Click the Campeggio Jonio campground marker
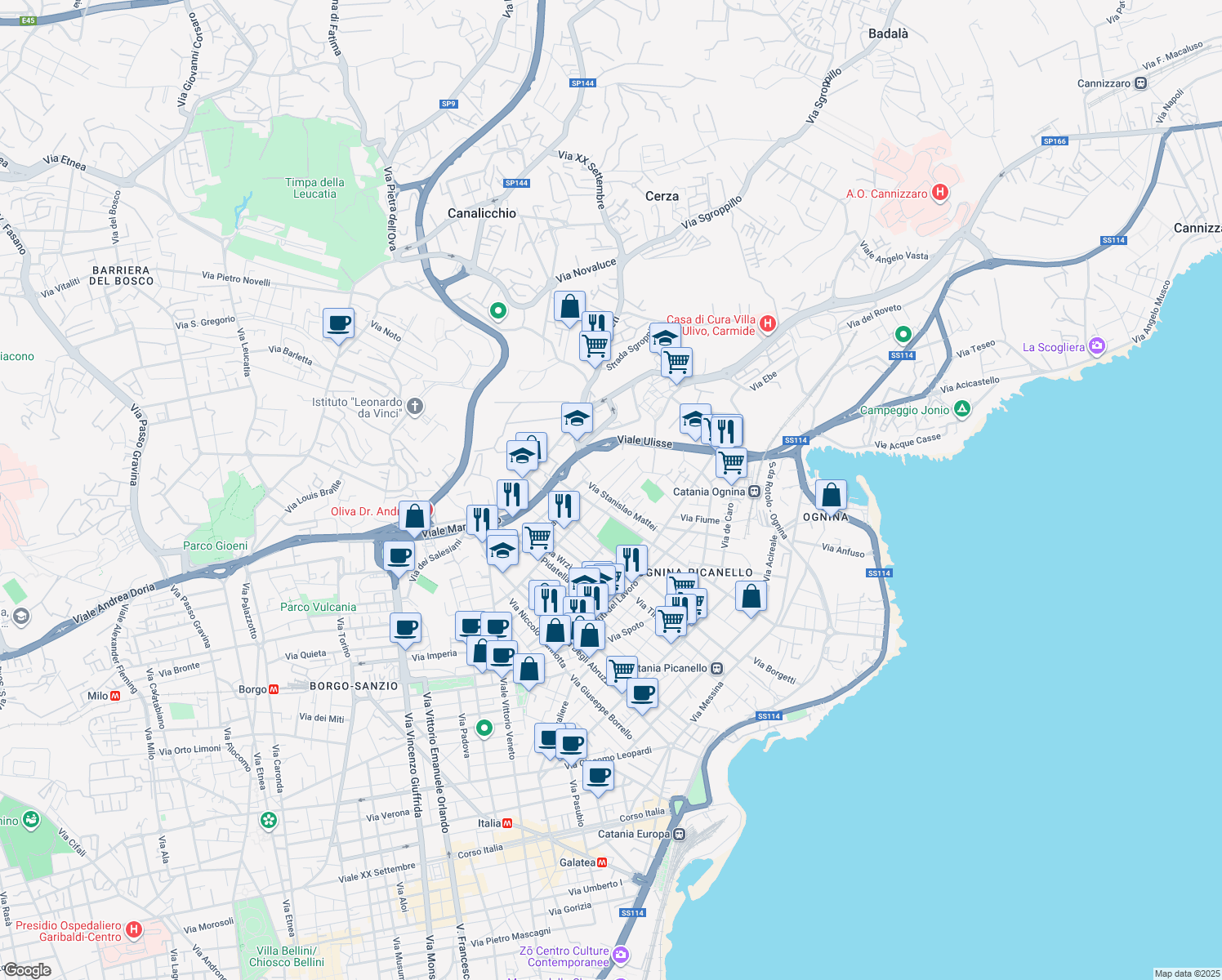Image resolution: width=1222 pixels, height=980 pixels. [x=961, y=411]
